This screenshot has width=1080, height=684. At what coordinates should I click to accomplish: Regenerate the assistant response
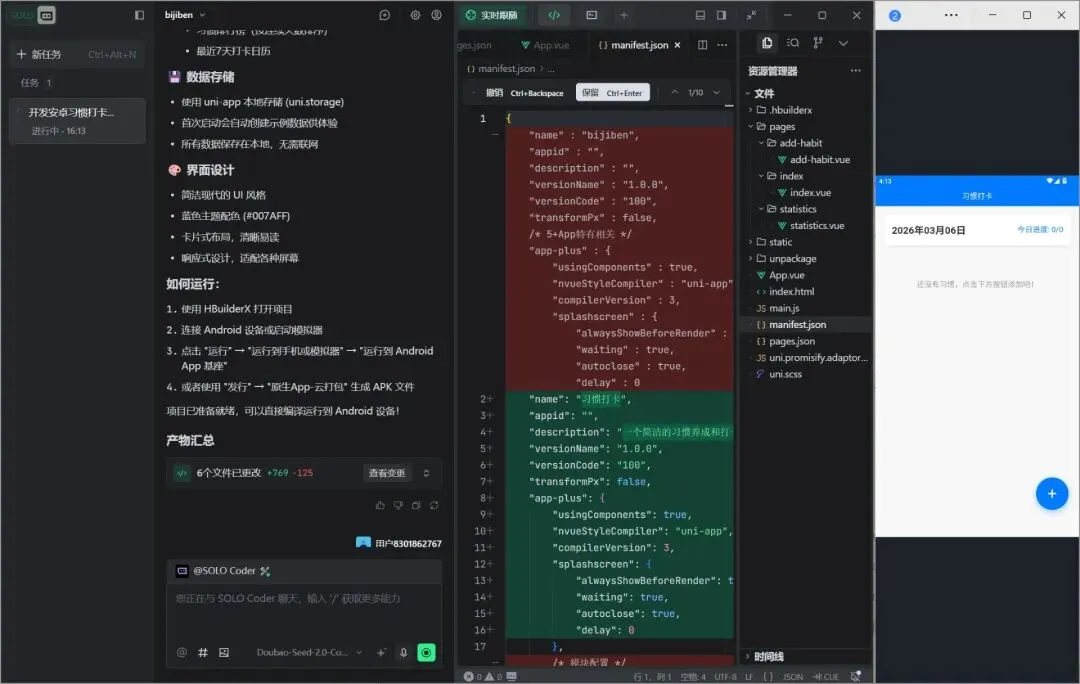[434, 505]
